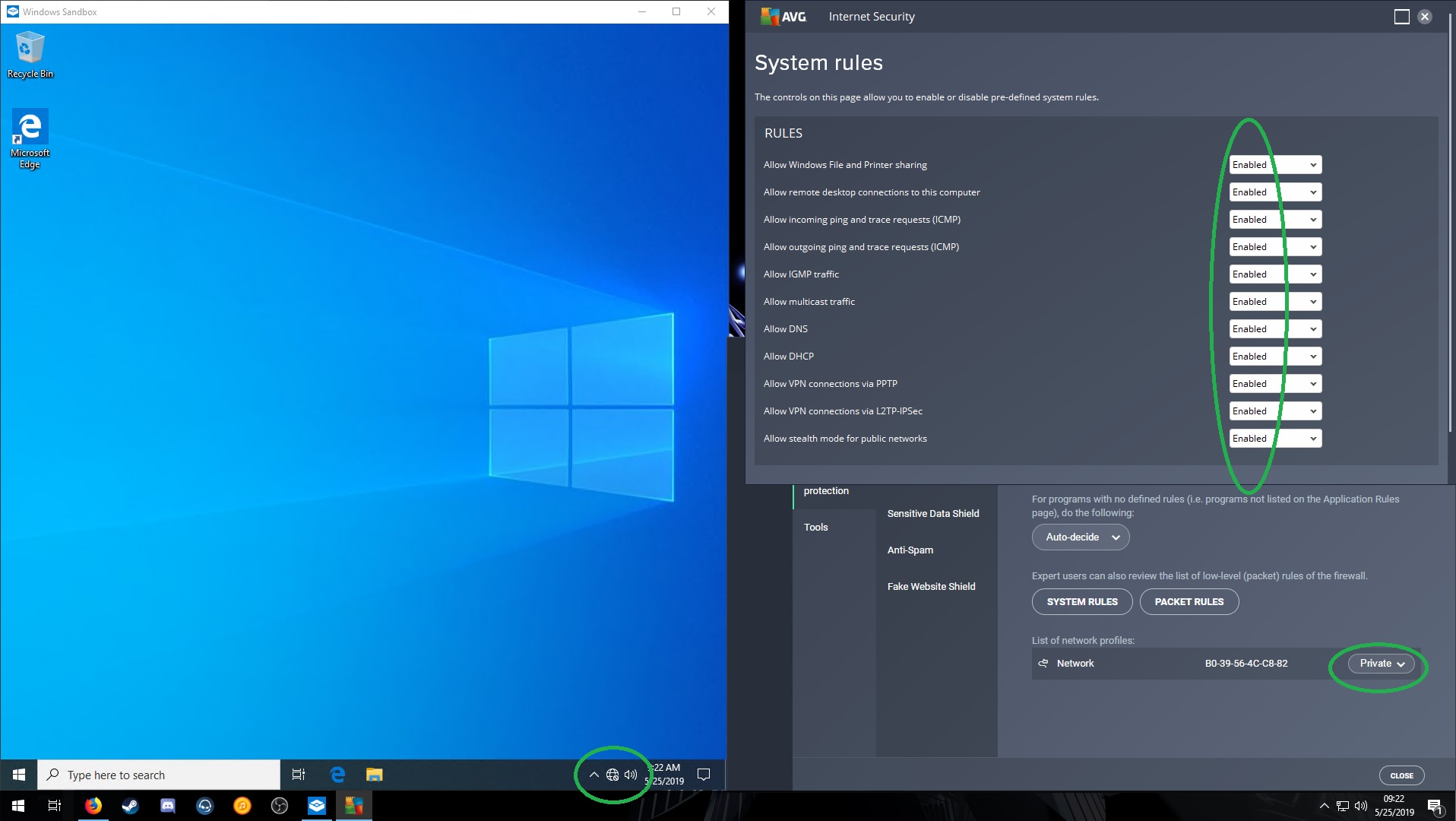Image resolution: width=1456 pixels, height=821 pixels.
Task: Open Discord from the taskbar
Action: pos(168,806)
